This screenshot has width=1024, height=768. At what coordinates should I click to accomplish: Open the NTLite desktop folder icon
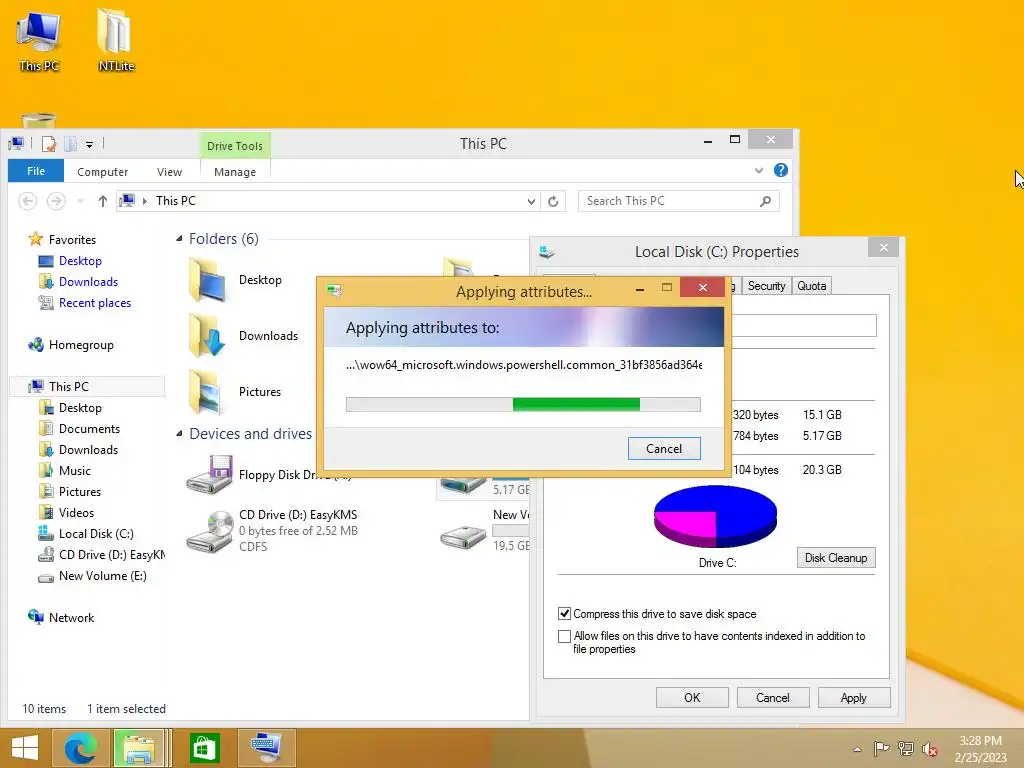point(116,40)
